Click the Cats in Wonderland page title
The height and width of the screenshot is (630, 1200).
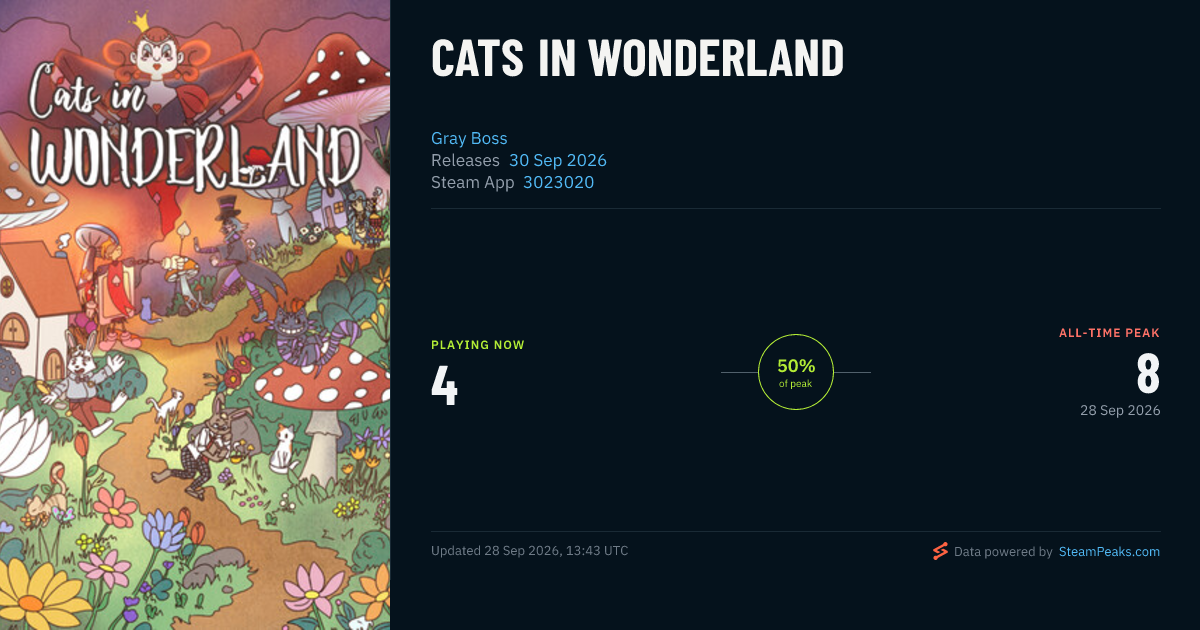(x=637, y=59)
